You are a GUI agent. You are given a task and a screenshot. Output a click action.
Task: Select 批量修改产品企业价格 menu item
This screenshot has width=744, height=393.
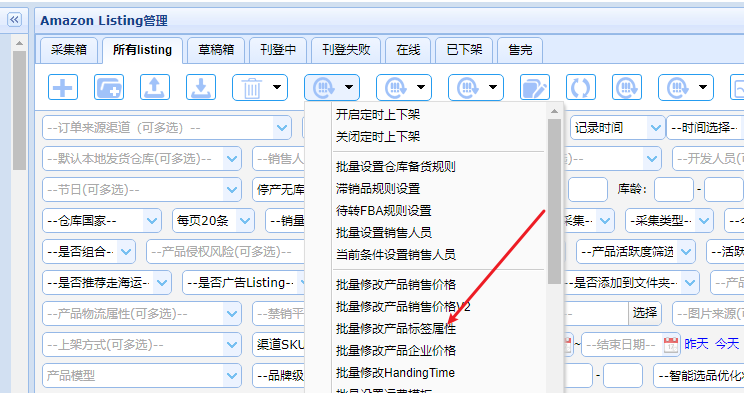(x=396, y=350)
